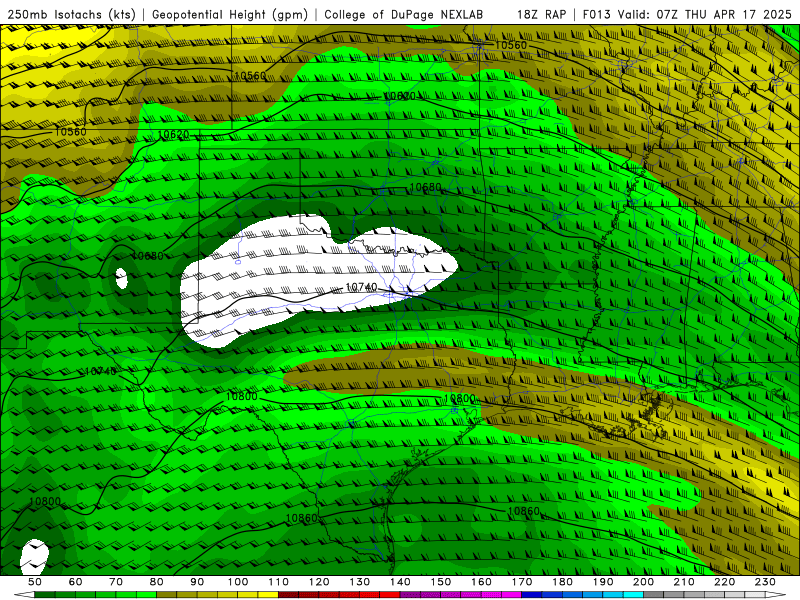Click the 10800 contour label near the Houston coast
Image resolution: width=800 pixels, height=600 pixels.
pyautogui.click(x=460, y=398)
